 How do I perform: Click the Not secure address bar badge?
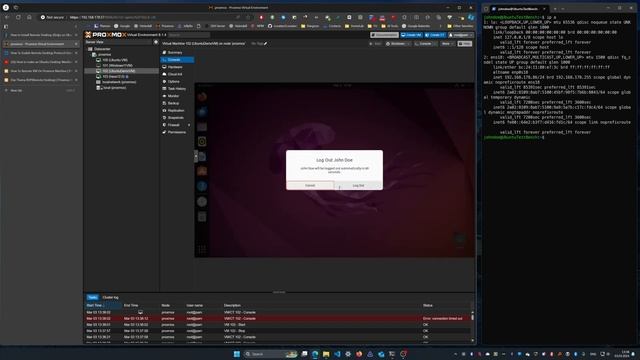pos(52,17)
